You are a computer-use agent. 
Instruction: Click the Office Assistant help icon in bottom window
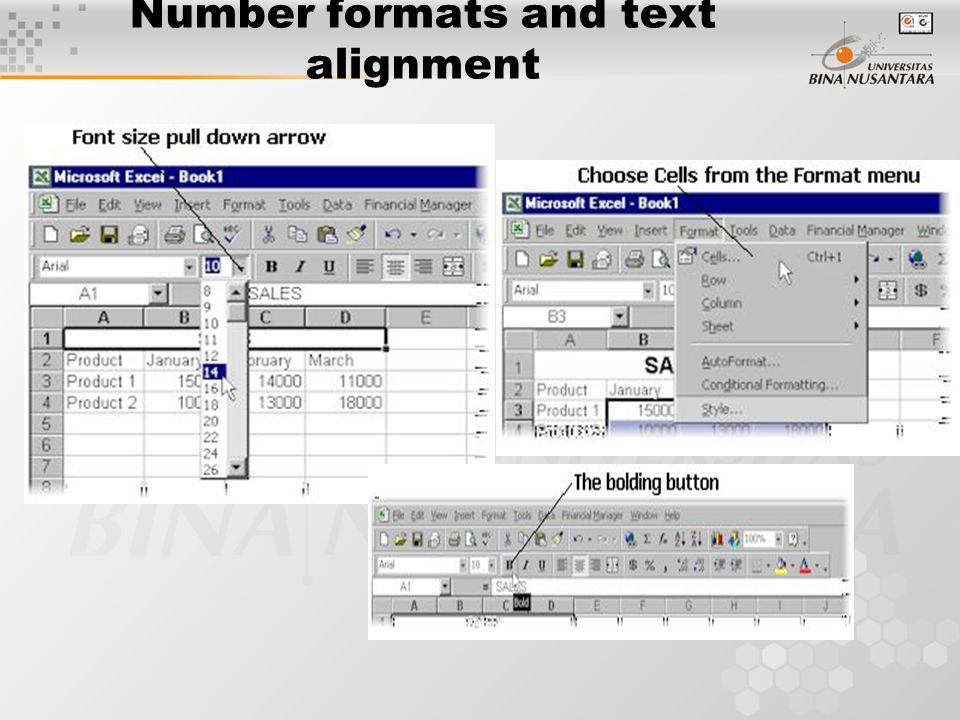[793, 539]
